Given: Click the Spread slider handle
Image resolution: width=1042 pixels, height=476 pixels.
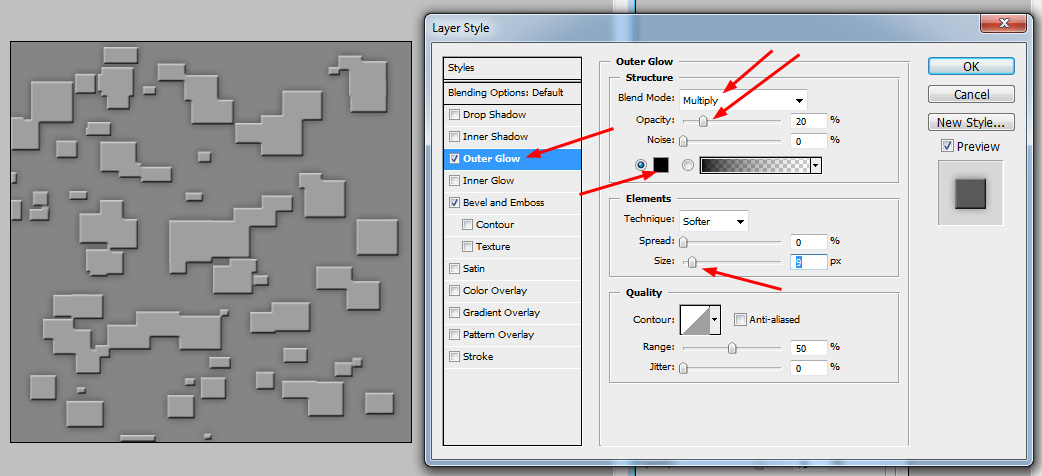Looking at the screenshot, I should click(x=683, y=242).
